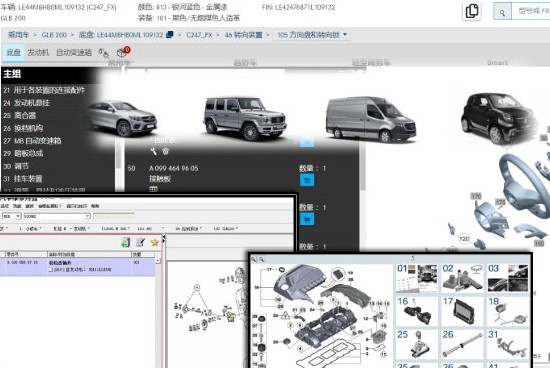
Task: Click the scroll arrow of the part table
Action: click(x=158, y=260)
